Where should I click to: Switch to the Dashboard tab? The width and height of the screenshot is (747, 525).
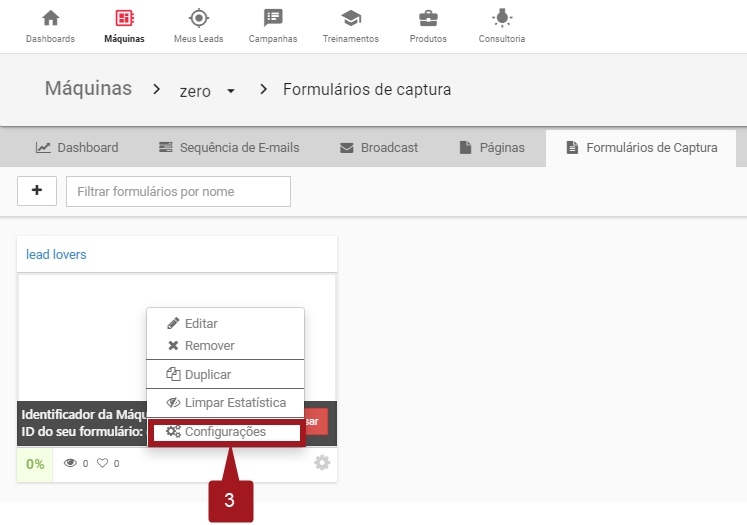point(77,148)
